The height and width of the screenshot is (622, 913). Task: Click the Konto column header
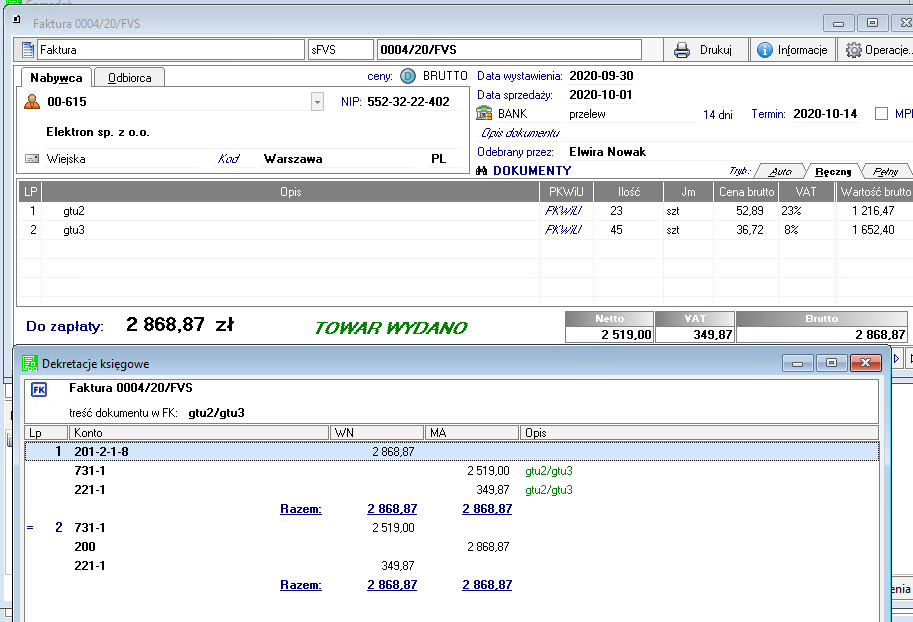click(x=198, y=433)
